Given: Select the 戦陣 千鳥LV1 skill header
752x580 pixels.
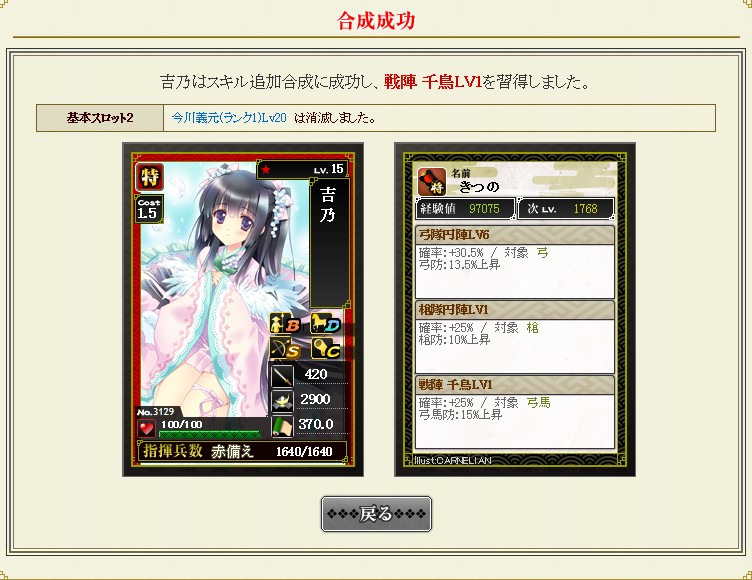Looking at the screenshot, I should point(514,385).
